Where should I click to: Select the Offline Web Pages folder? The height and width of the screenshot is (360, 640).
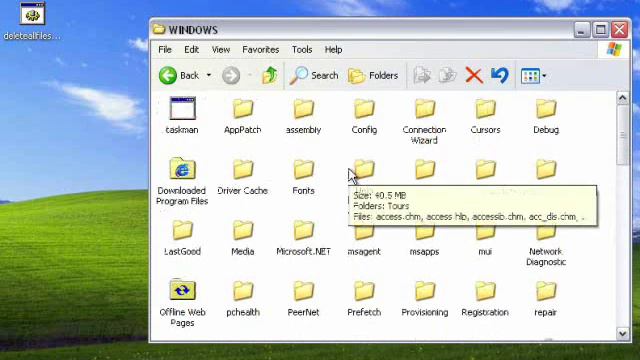(x=182, y=303)
